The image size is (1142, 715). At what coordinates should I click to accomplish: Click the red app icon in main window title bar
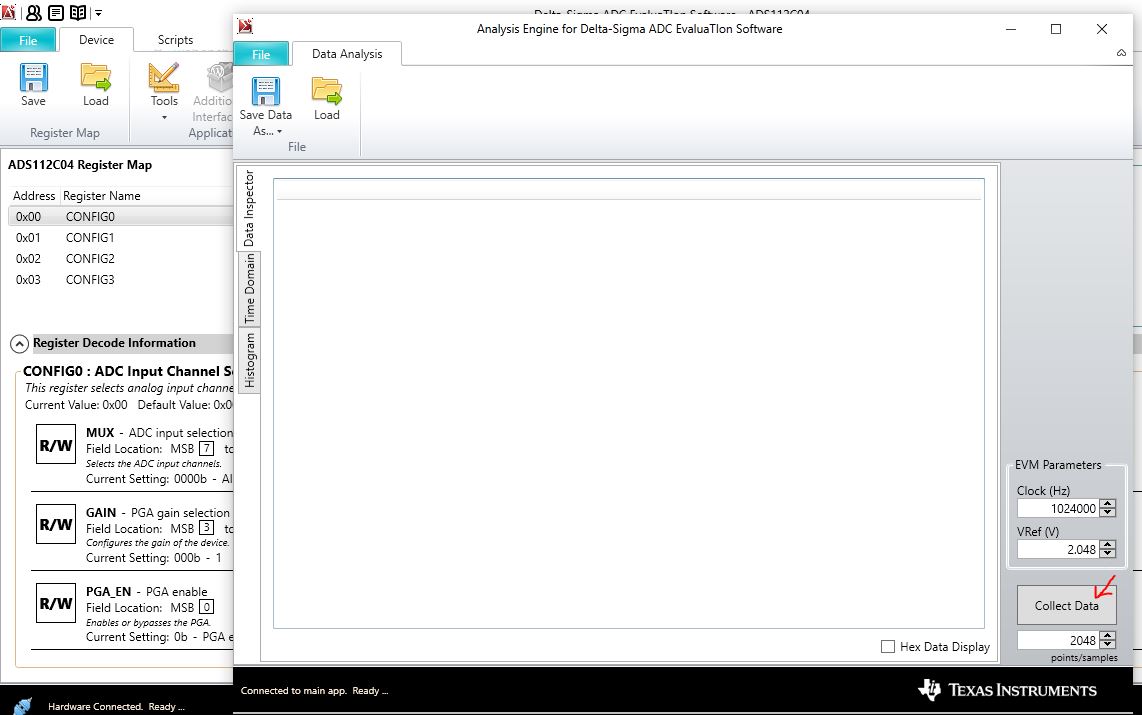[x=9, y=11]
